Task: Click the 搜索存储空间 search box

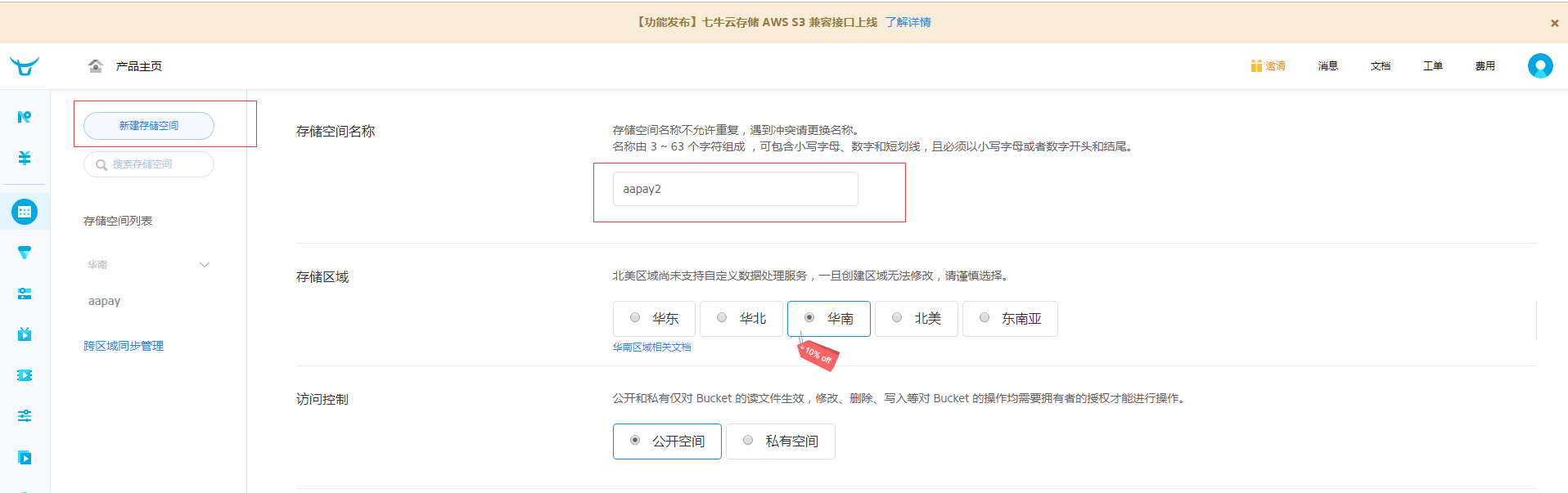Action: (149, 164)
